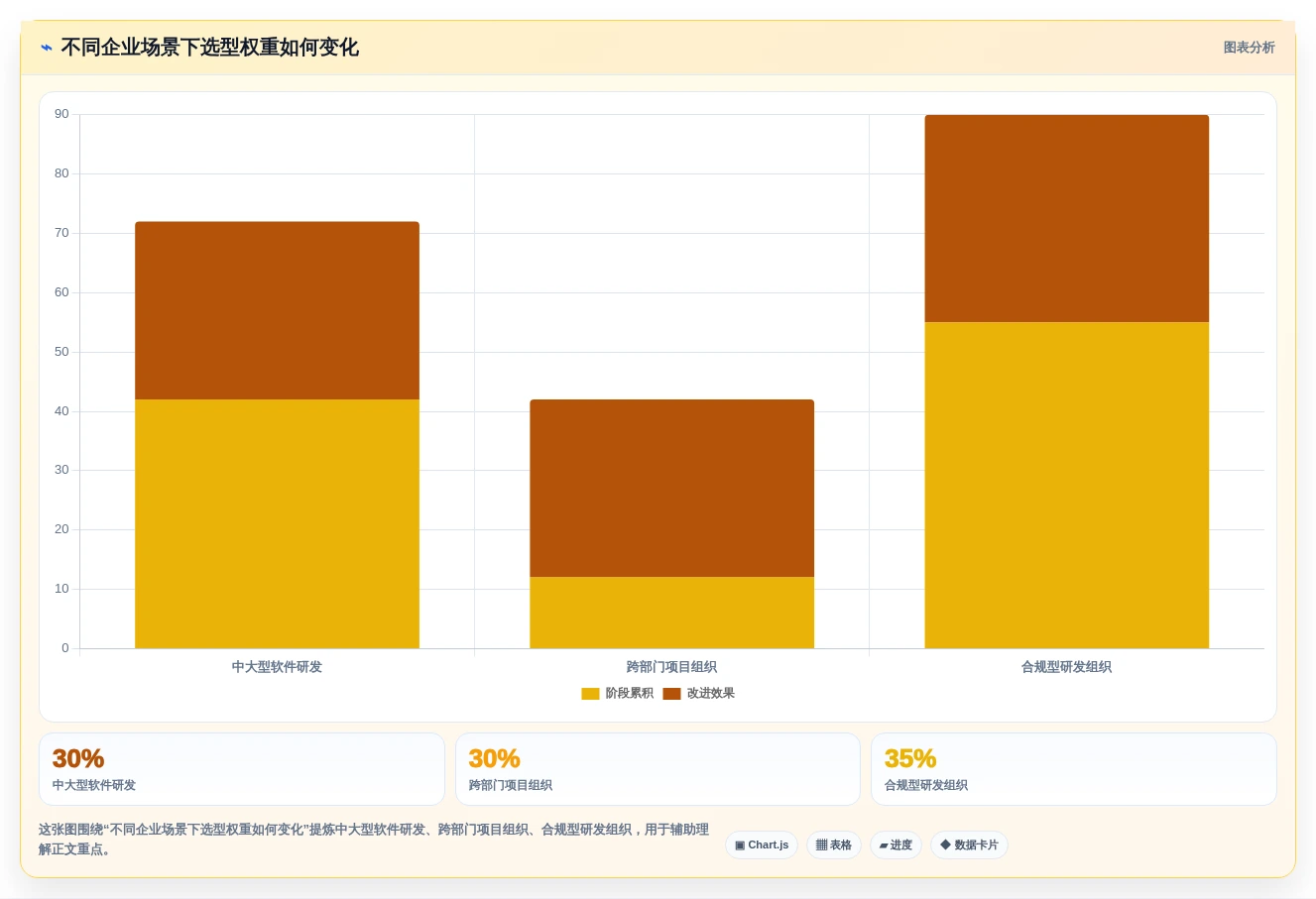
Task: Select the 30% 跨部门项目组织 data card
Action: coord(658,769)
